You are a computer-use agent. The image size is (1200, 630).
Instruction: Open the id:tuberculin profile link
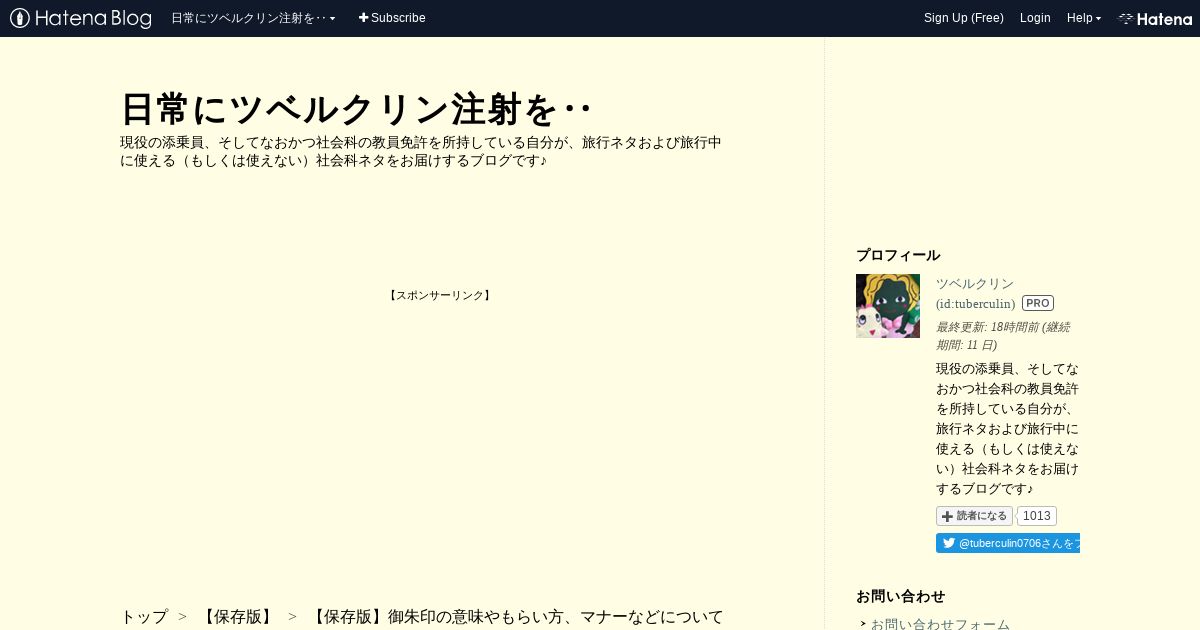pos(976,303)
